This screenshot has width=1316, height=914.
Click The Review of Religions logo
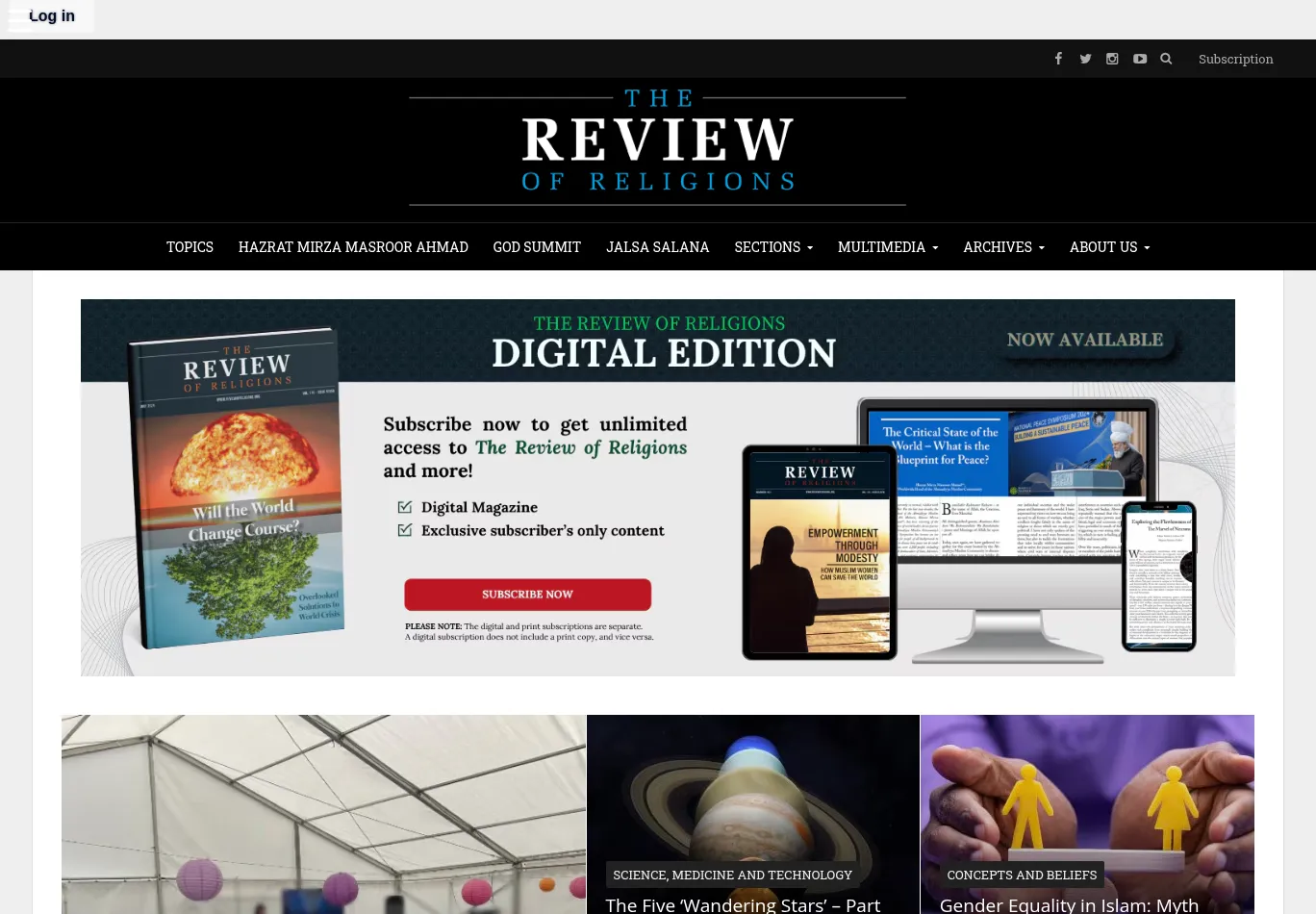click(657, 151)
